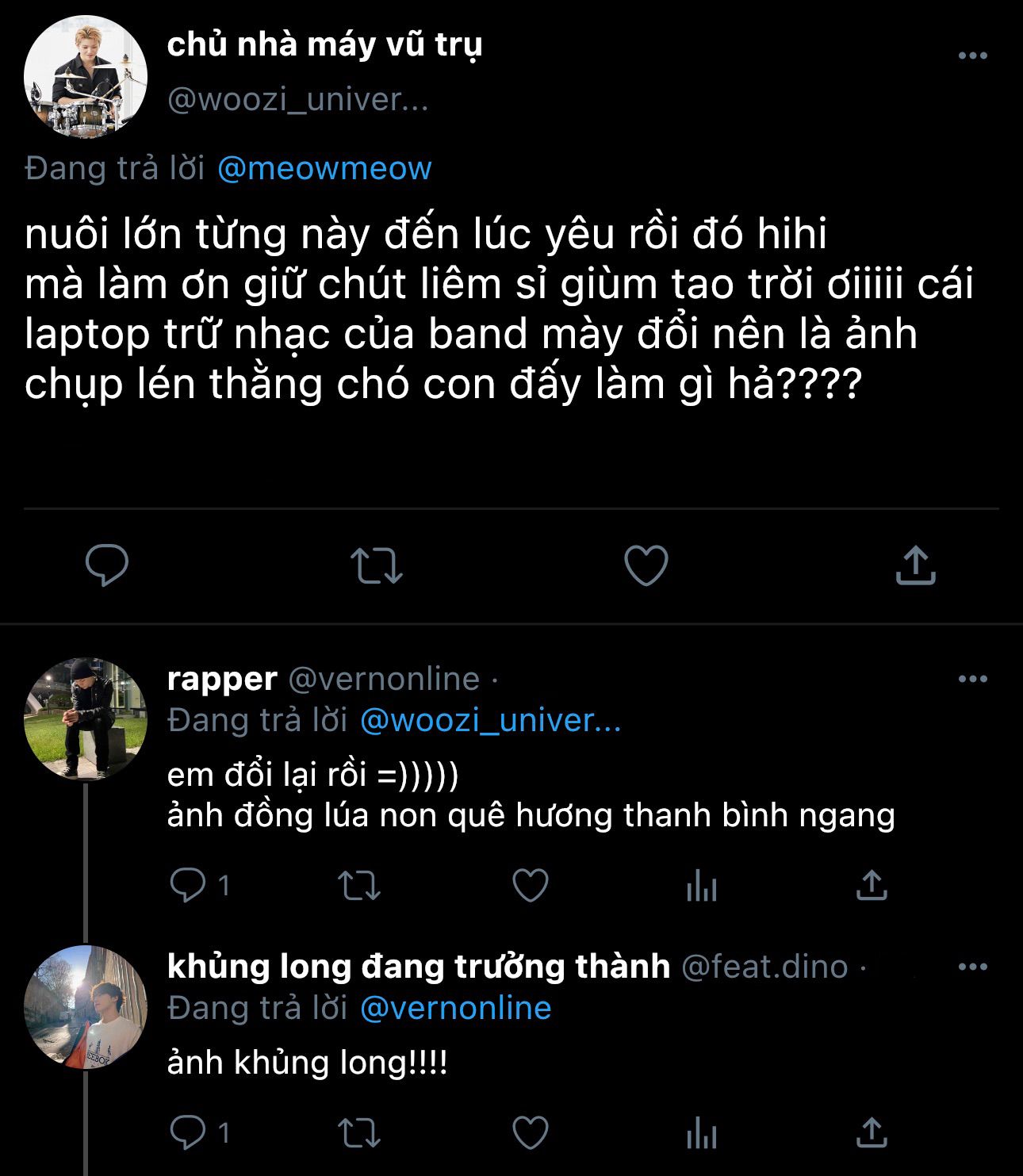Like the main tweet by chủ nhà máy vũ trụ
Viewport: 1023px width, 1176px height.
coord(646,566)
